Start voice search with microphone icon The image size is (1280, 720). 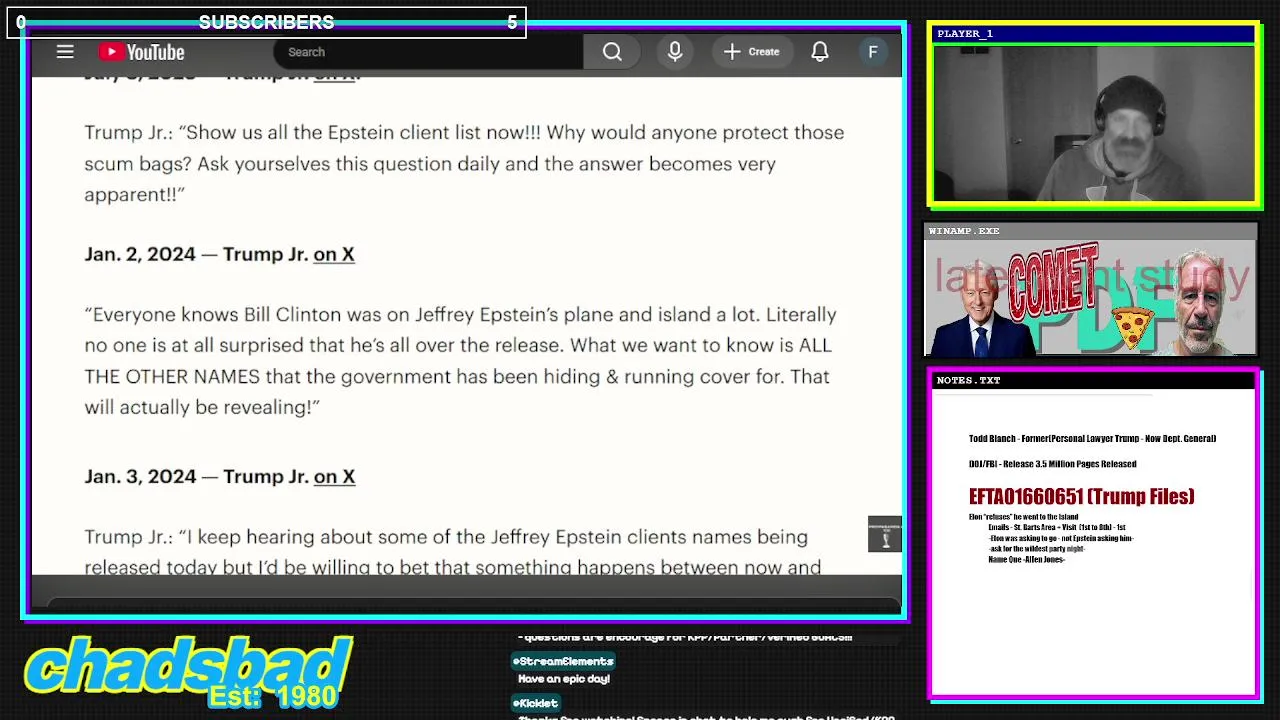click(675, 52)
